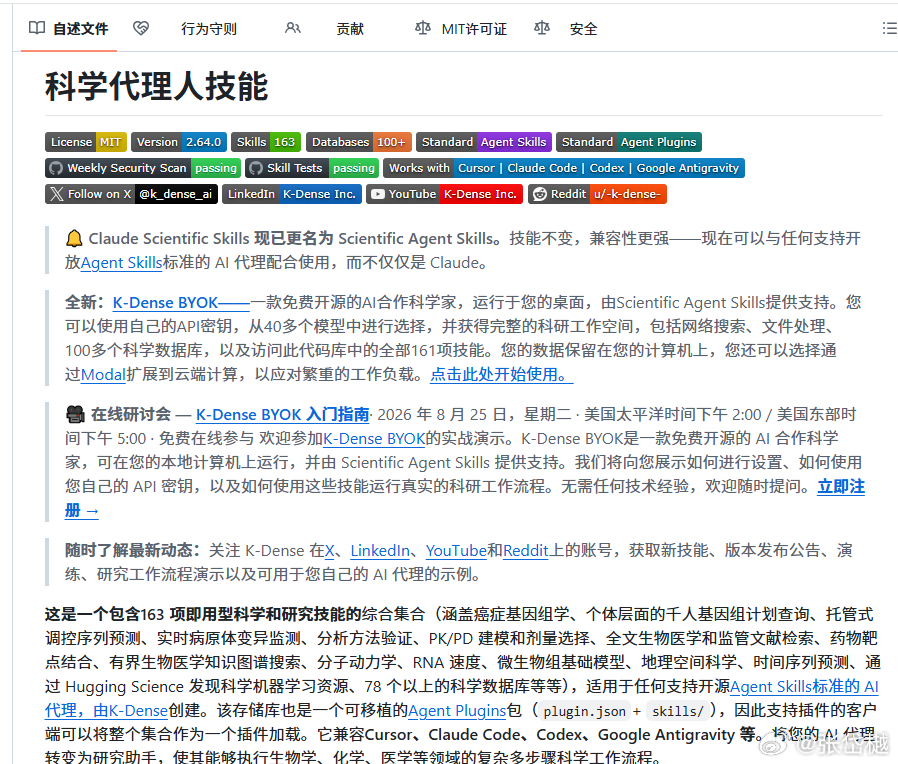Open the Agent Plugins link
898x764 pixels.
pos(457,711)
